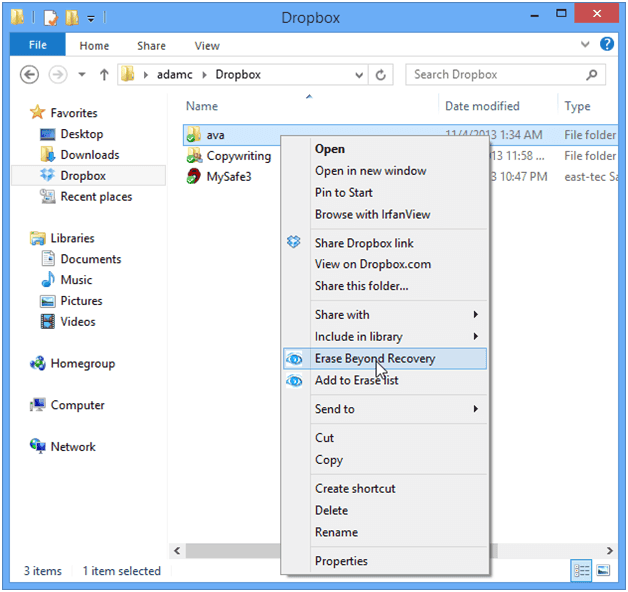628x592 pixels.
Task: Click the Forward navigation button
Action: (x=58, y=75)
